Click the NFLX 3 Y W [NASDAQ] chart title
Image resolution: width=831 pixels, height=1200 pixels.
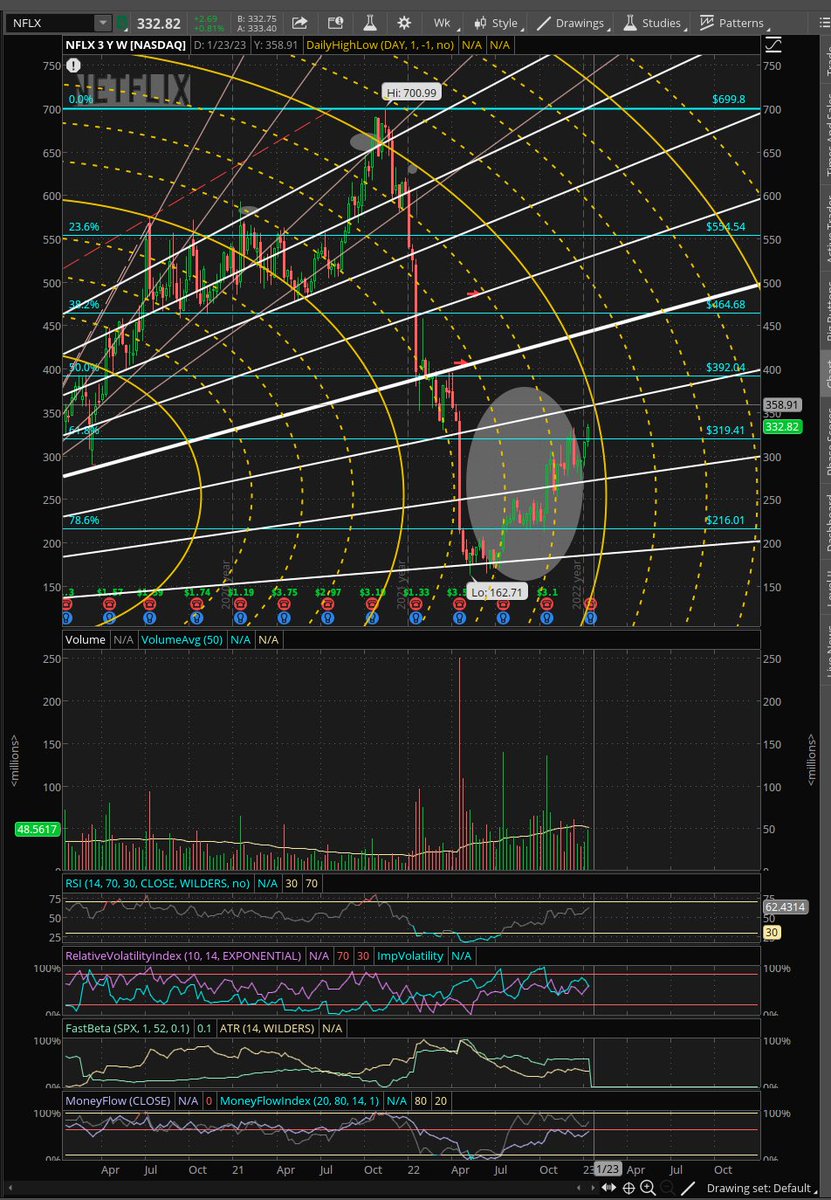(x=126, y=44)
